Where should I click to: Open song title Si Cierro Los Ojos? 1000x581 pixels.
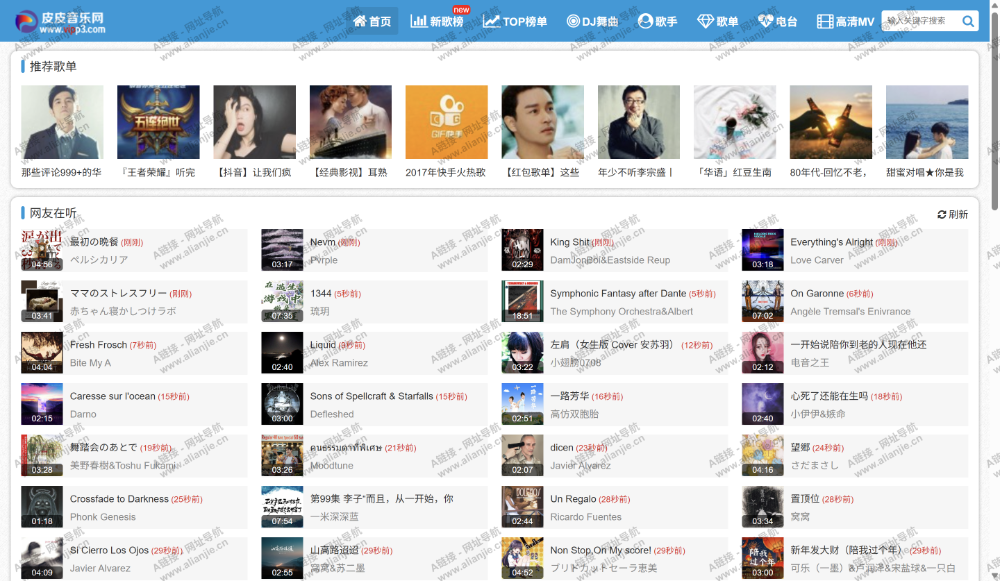(109, 550)
